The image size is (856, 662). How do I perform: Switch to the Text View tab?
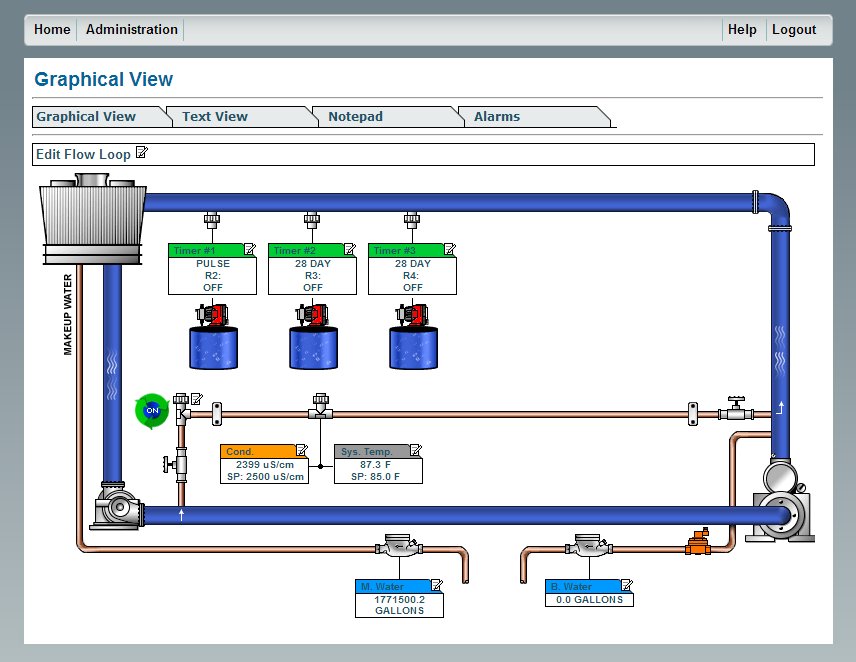(214, 117)
